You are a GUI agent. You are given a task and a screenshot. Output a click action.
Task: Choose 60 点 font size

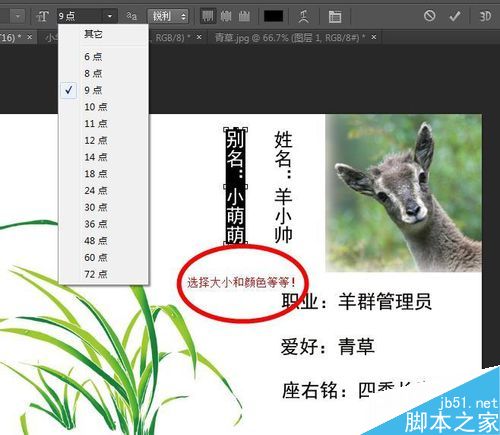[x=103, y=257]
